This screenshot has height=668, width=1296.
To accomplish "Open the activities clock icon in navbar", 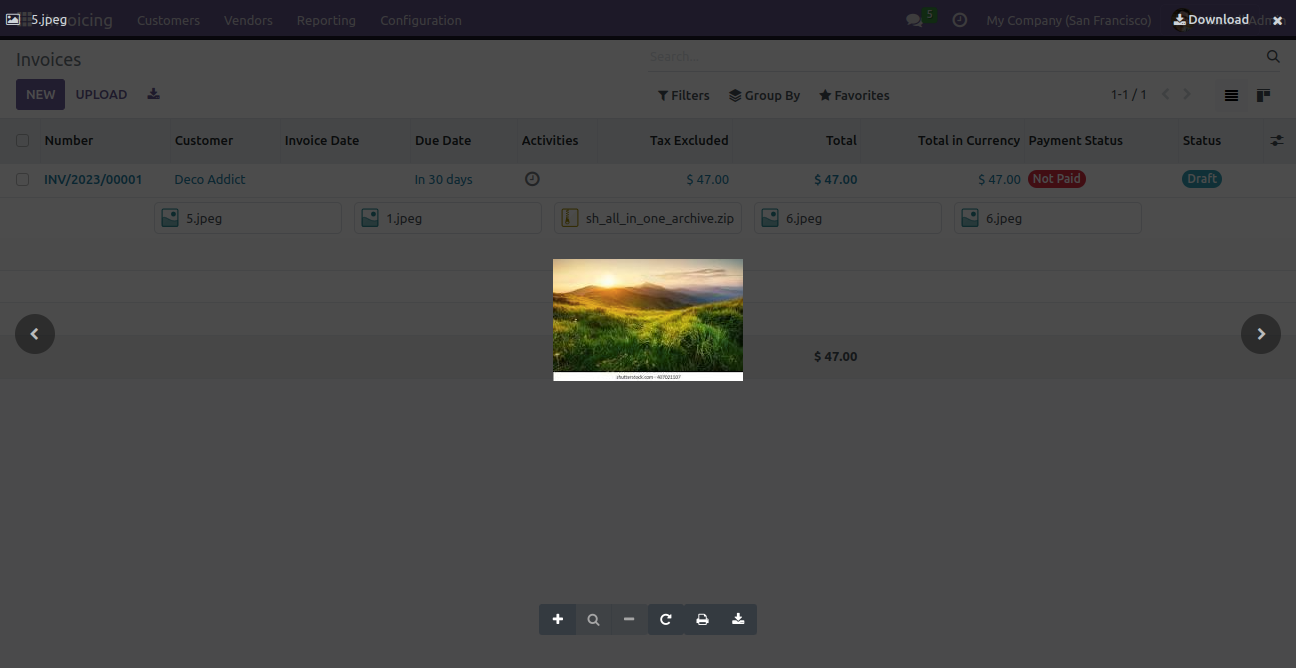I will tap(960, 20).
